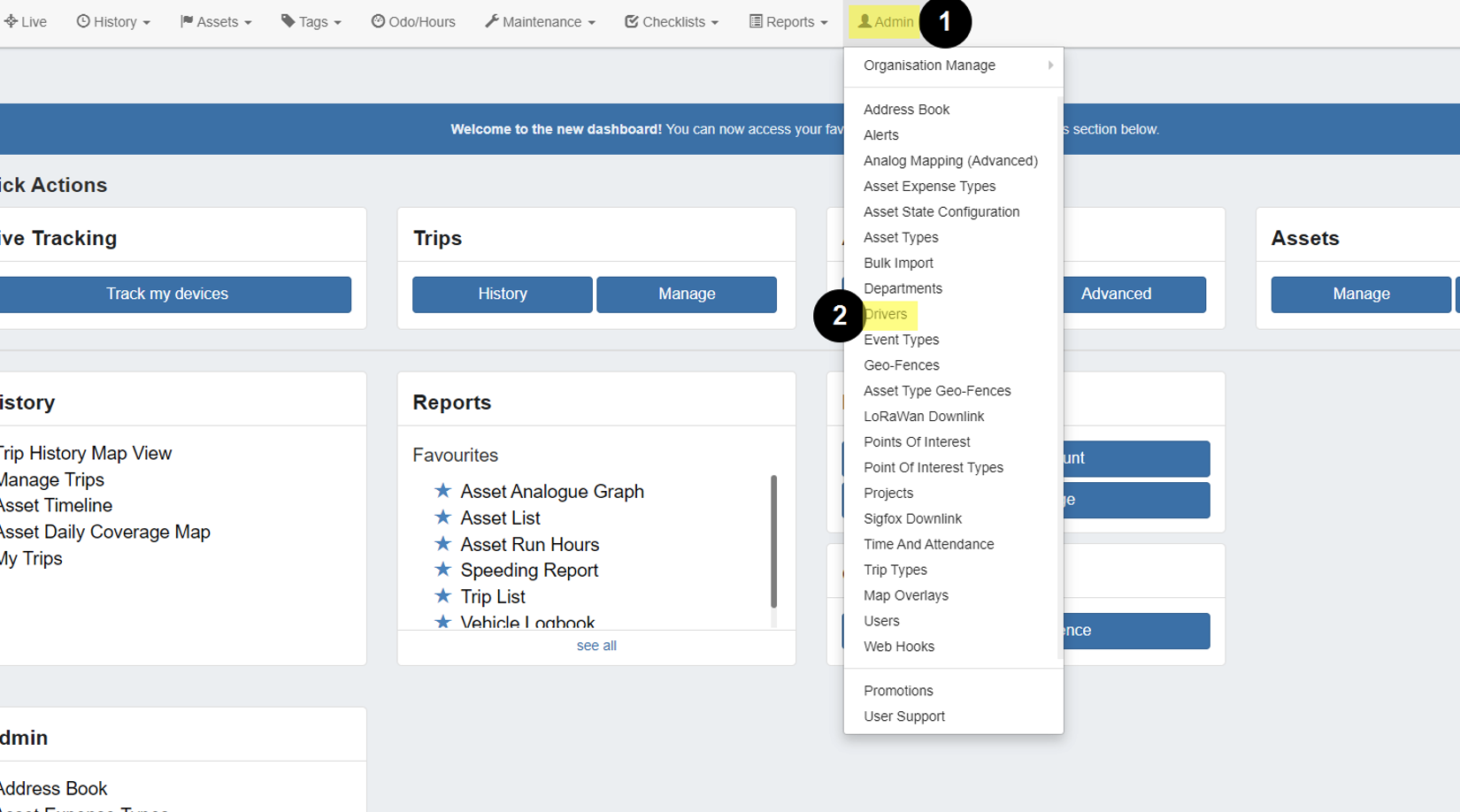Viewport: 1460px width, 812px height.
Task: Click star icon beside Asset List
Action: (x=443, y=517)
